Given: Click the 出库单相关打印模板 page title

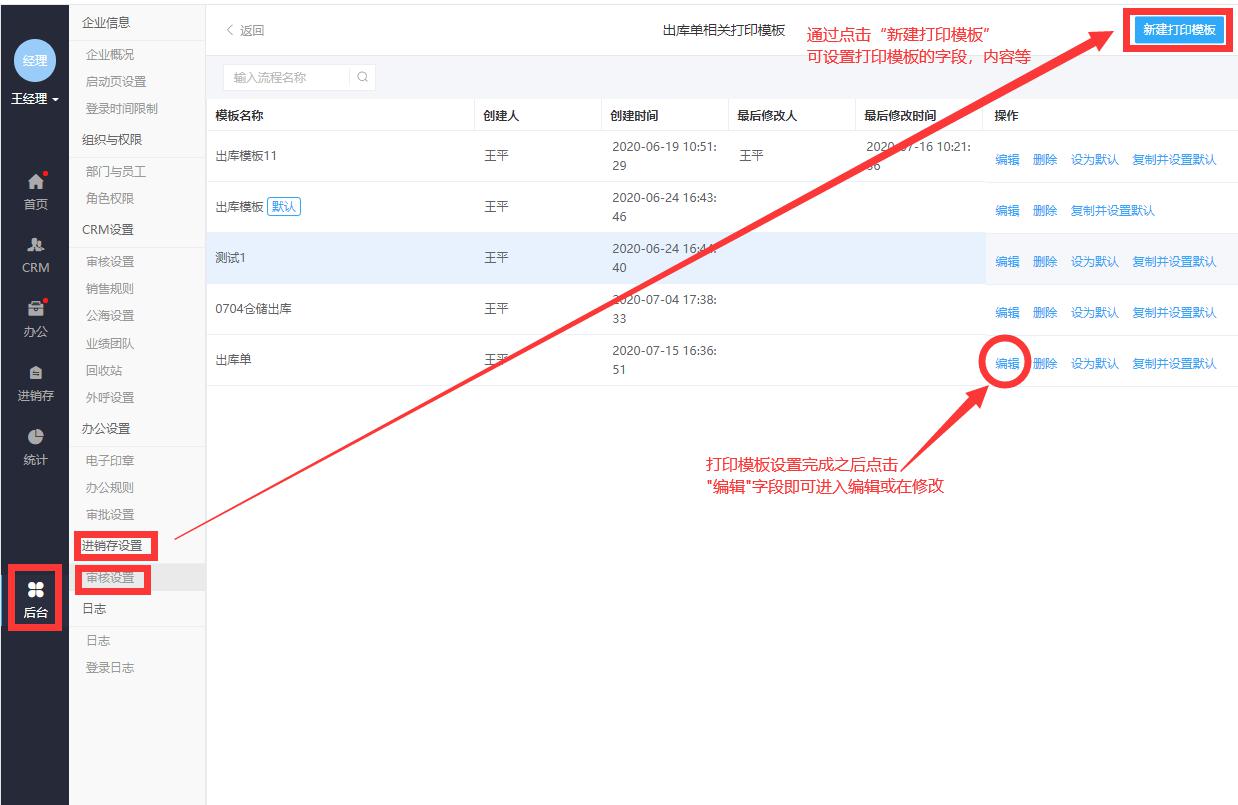Looking at the screenshot, I should point(724,31).
